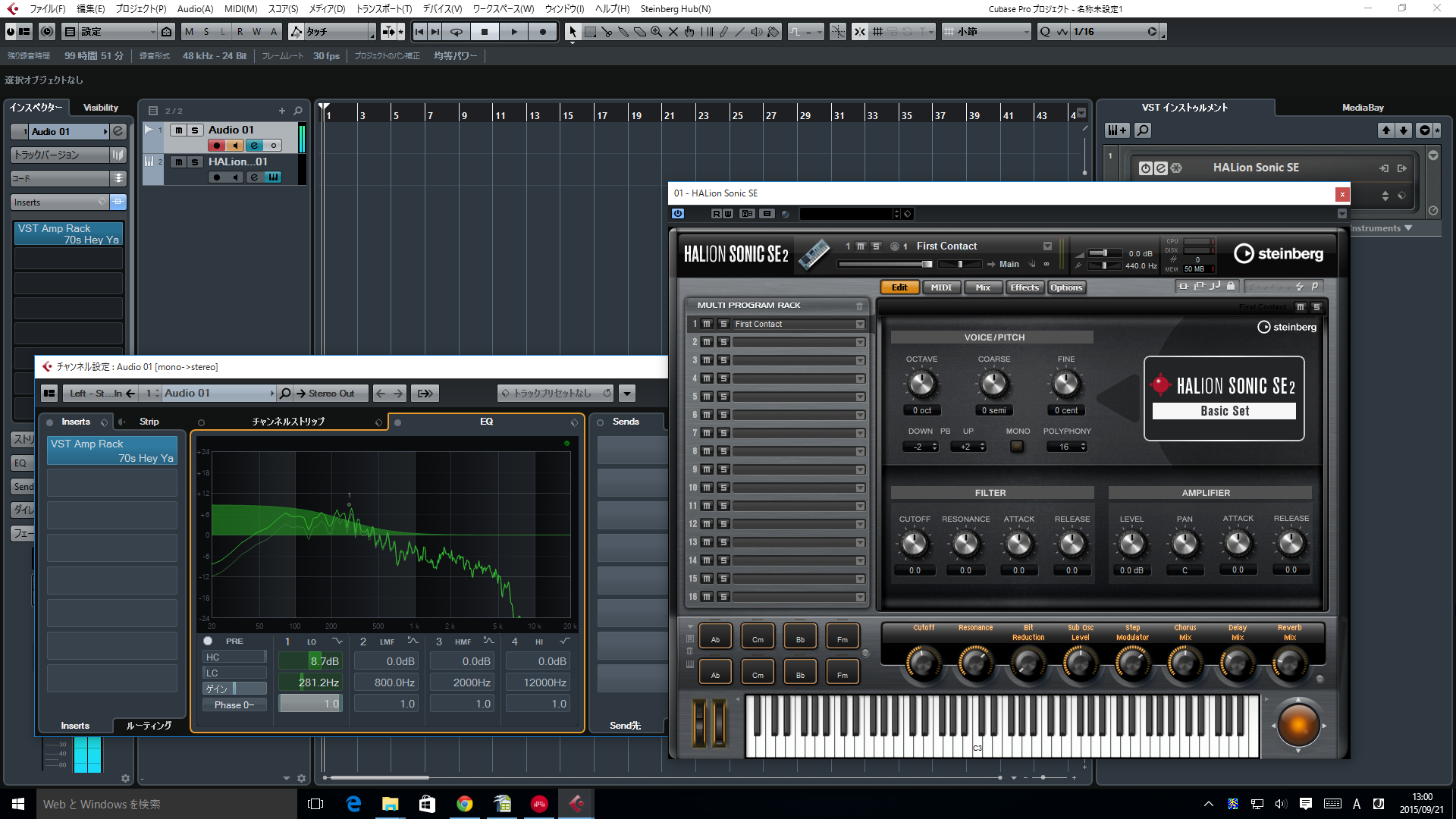Screen dimensions: 1456x819
Task: Toggle Snap on/off in toolbar
Action: (x=860, y=32)
